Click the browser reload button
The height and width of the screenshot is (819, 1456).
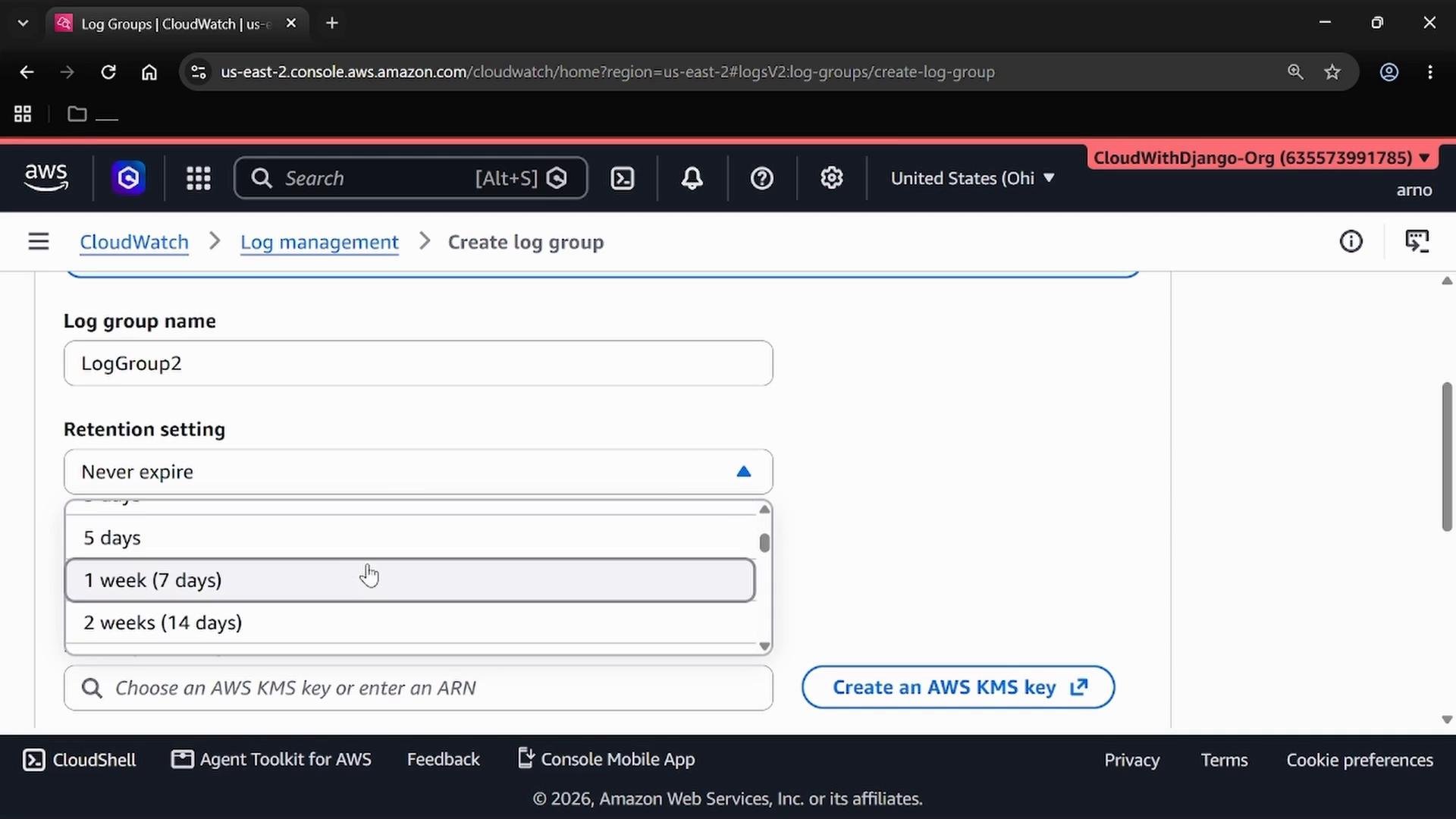click(x=108, y=72)
